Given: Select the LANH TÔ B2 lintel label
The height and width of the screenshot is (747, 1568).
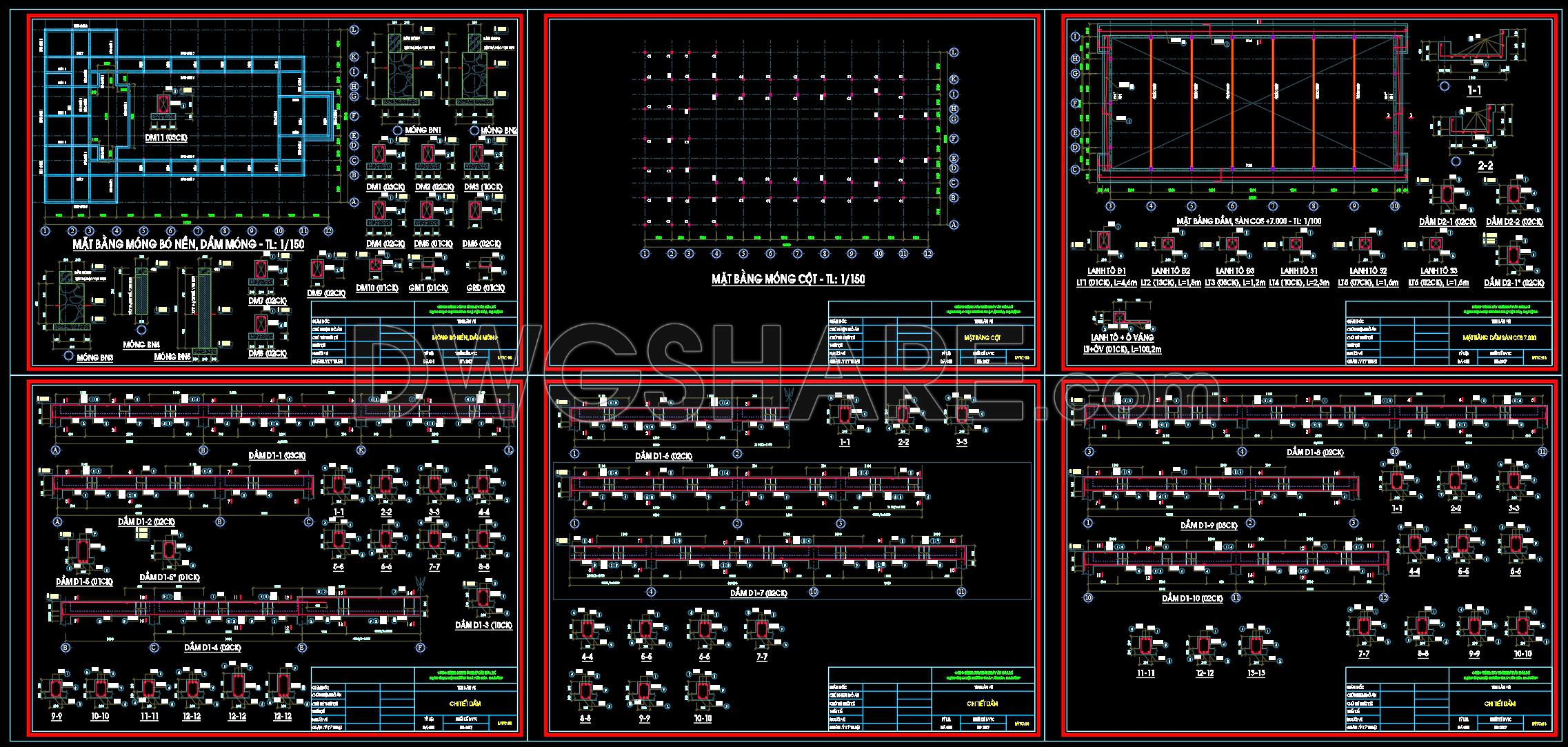Looking at the screenshot, I should pyautogui.click(x=1170, y=271).
